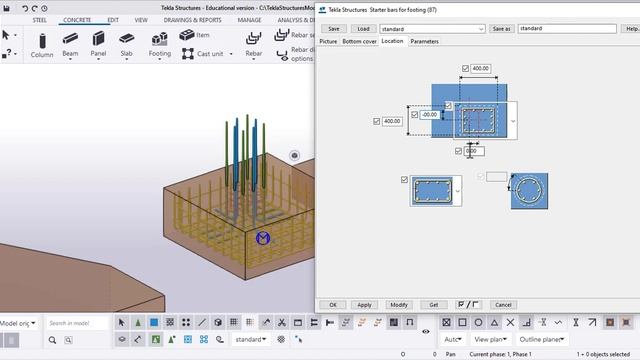Screen dimensions: 640x360
Task: Click the diagonal arrow snap icon
Action: [592, 323]
